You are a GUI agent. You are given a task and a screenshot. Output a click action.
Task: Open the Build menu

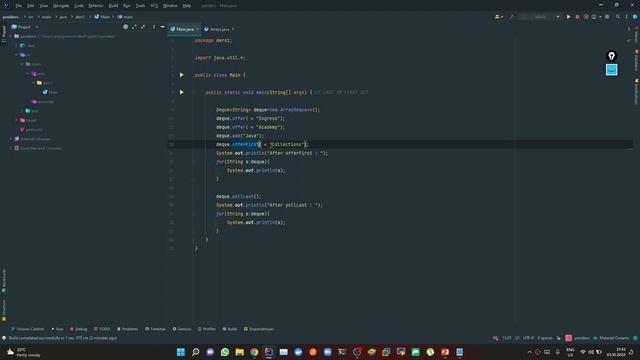click(113, 6)
